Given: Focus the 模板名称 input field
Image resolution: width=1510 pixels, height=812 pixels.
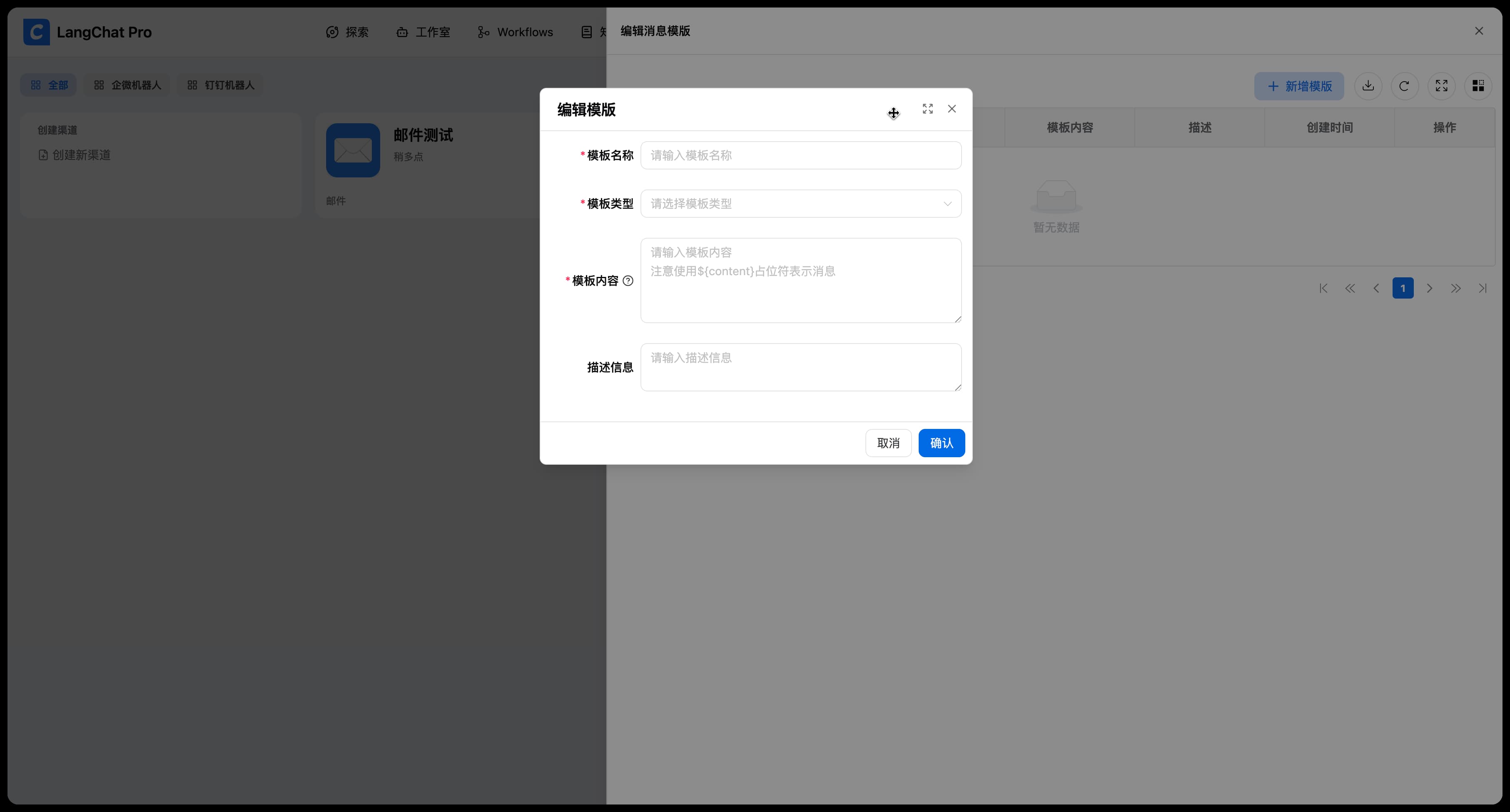Looking at the screenshot, I should (801, 155).
